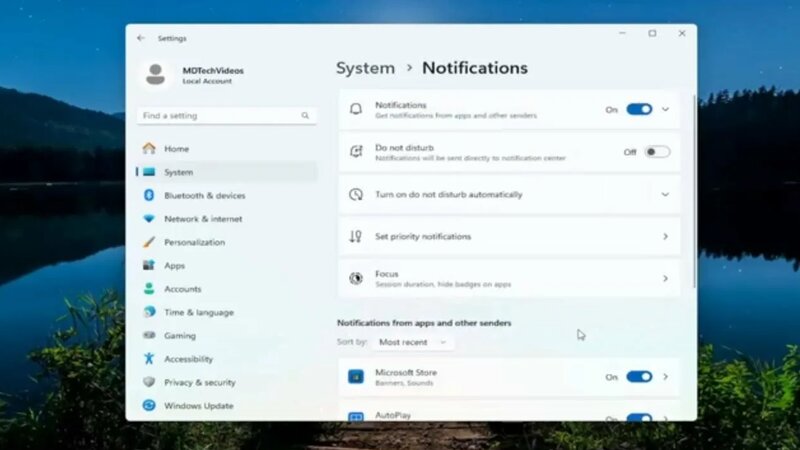Screen dimensions: 800x450
Task: Minimize the Settings window
Action: point(622,33)
